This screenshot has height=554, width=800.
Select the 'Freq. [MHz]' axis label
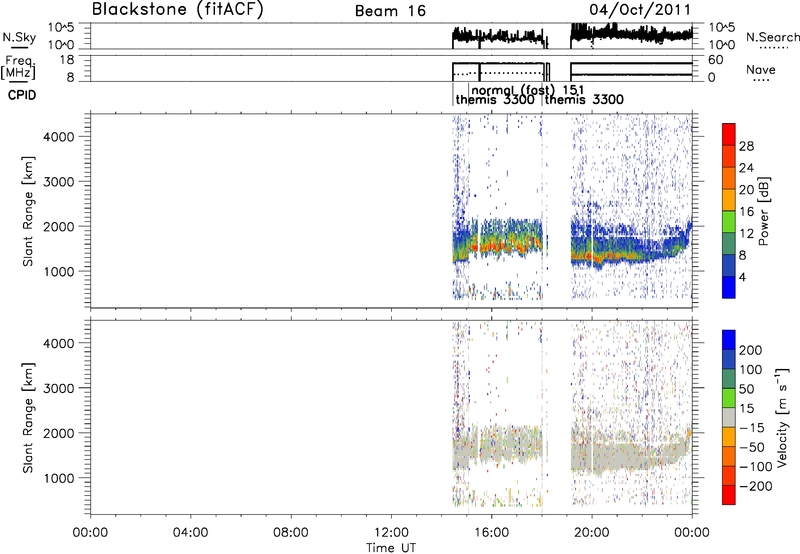pos(19,68)
